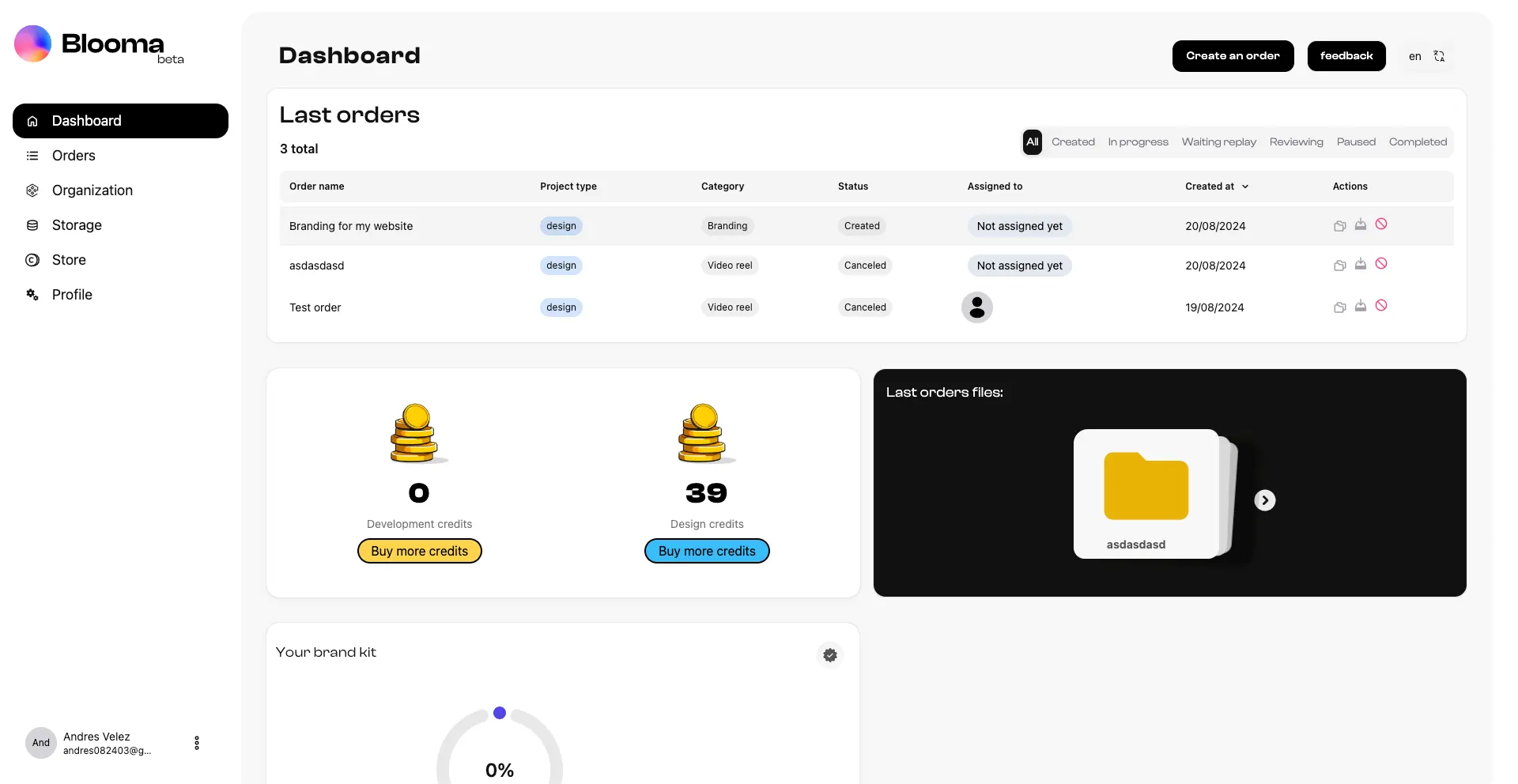Viewport: 1518px width, 784px height.
Task: Filter orders by Waiting replay
Action: point(1218,142)
